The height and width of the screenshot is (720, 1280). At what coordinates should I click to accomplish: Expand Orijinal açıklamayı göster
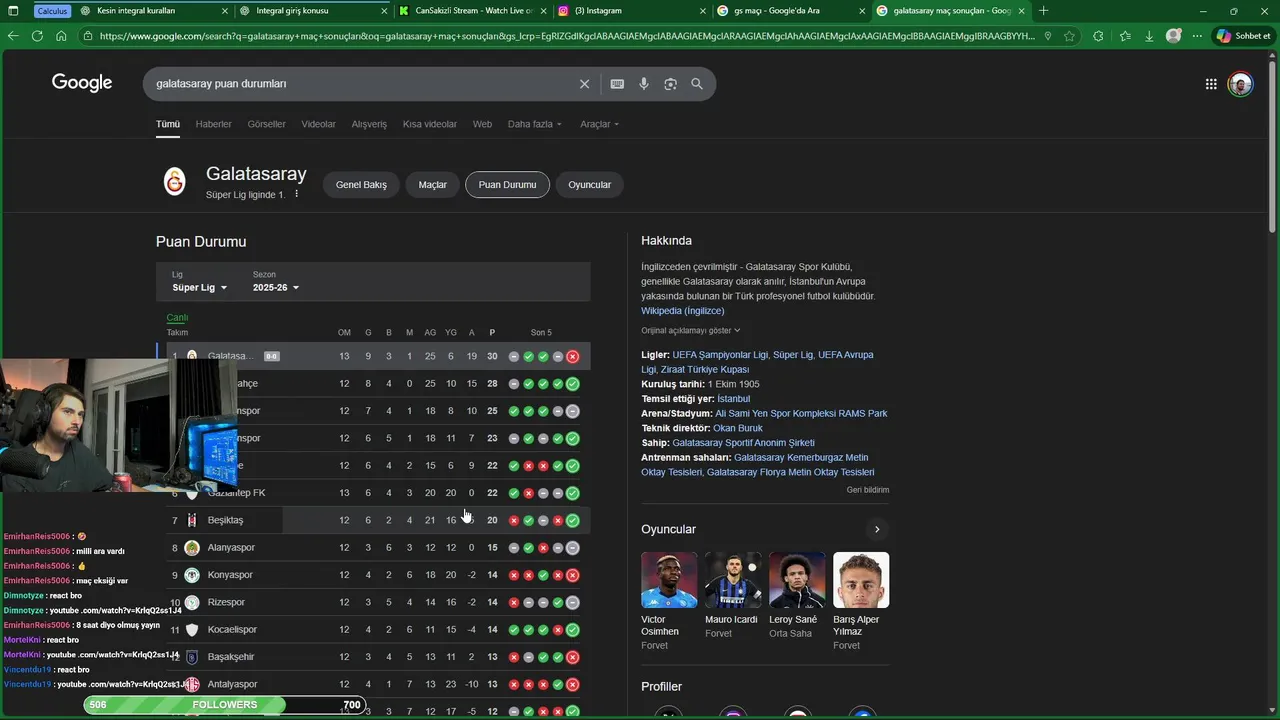(x=691, y=330)
